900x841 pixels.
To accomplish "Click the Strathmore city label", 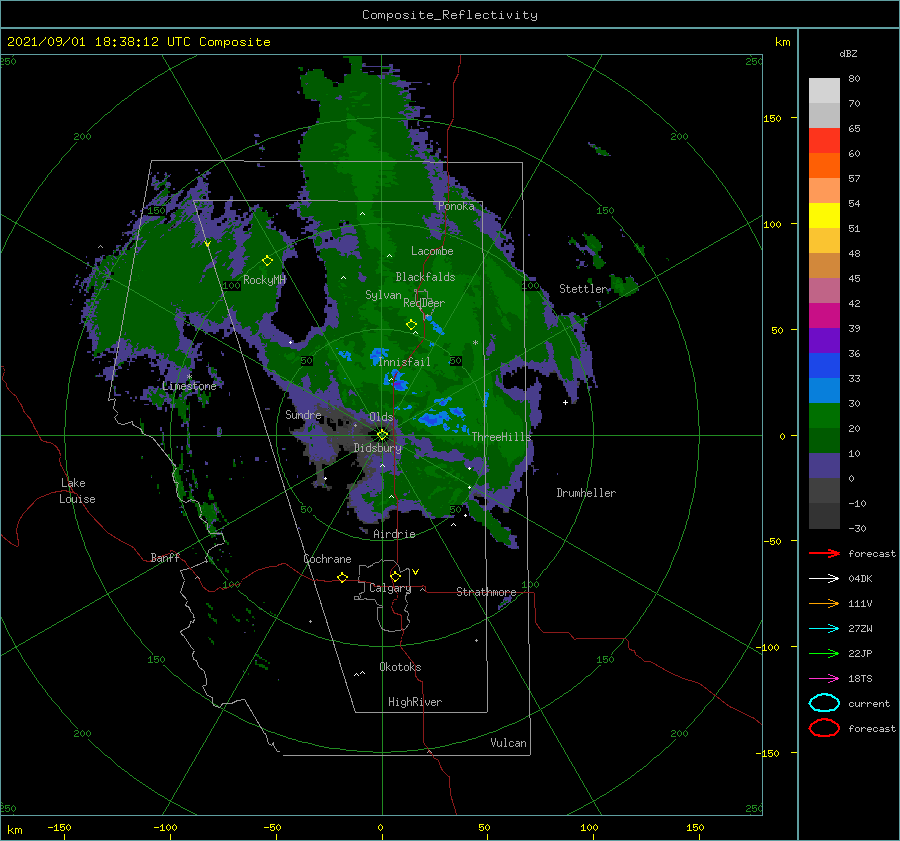I will tap(486, 592).
